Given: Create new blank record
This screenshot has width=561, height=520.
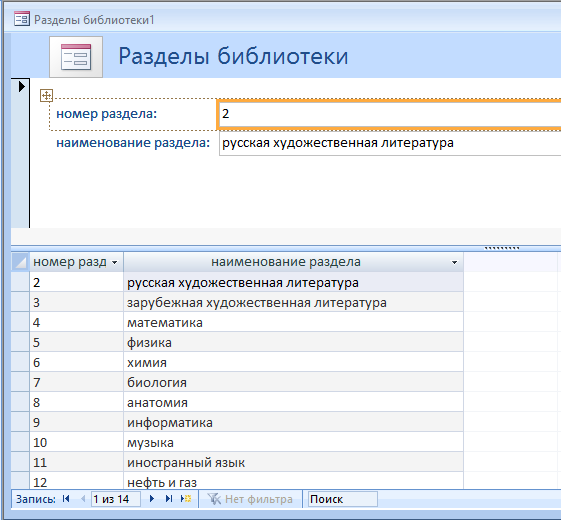Looking at the screenshot, I should tap(186, 499).
